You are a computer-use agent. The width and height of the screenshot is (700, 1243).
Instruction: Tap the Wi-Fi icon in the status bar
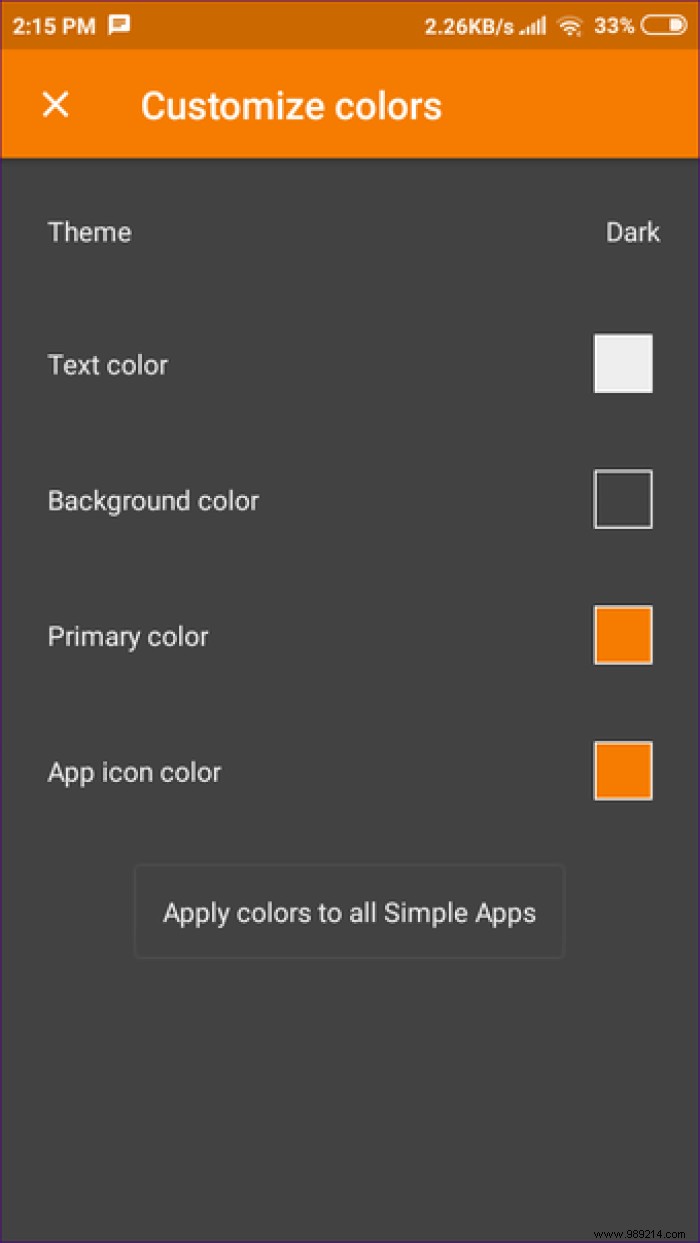coord(570,26)
